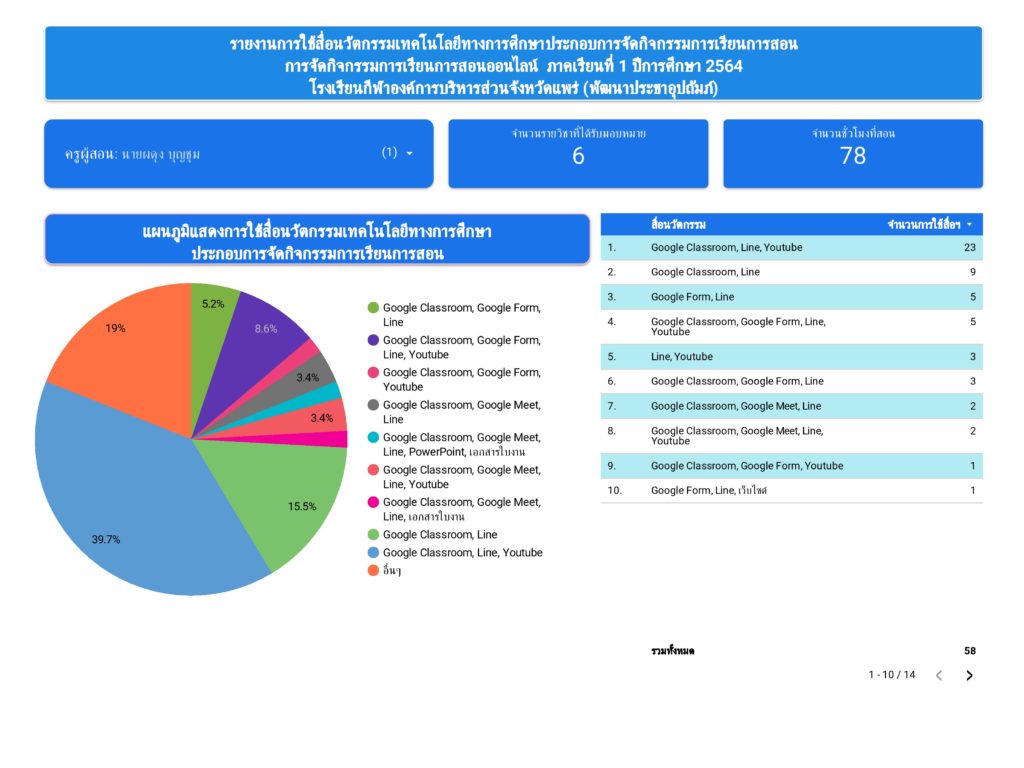The width and height of the screenshot is (1024, 768).
Task: Select table row 'Line, Youtube'
Action: click(x=792, y=357)
